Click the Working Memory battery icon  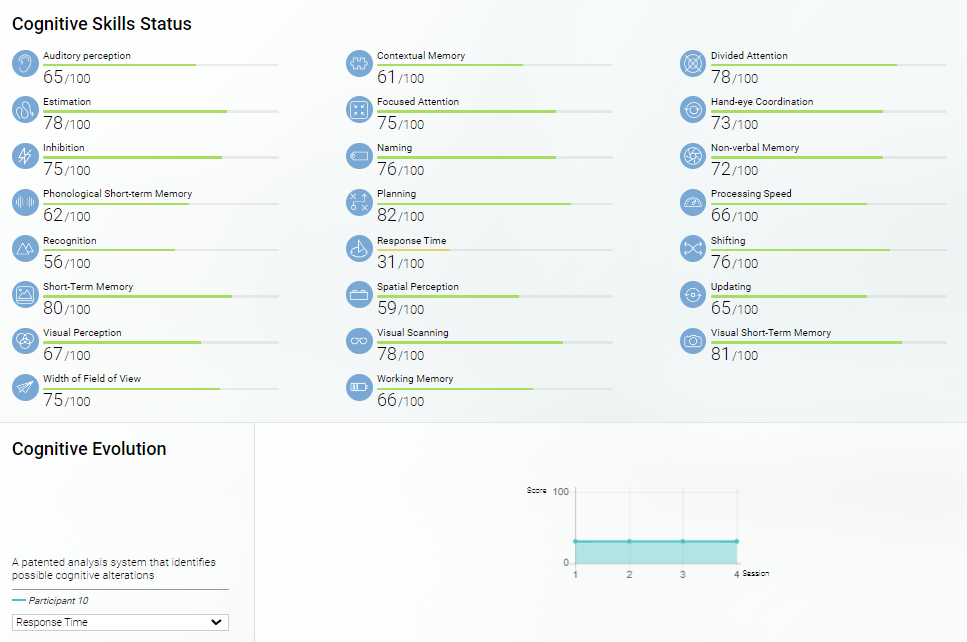(x=359, y=387)
